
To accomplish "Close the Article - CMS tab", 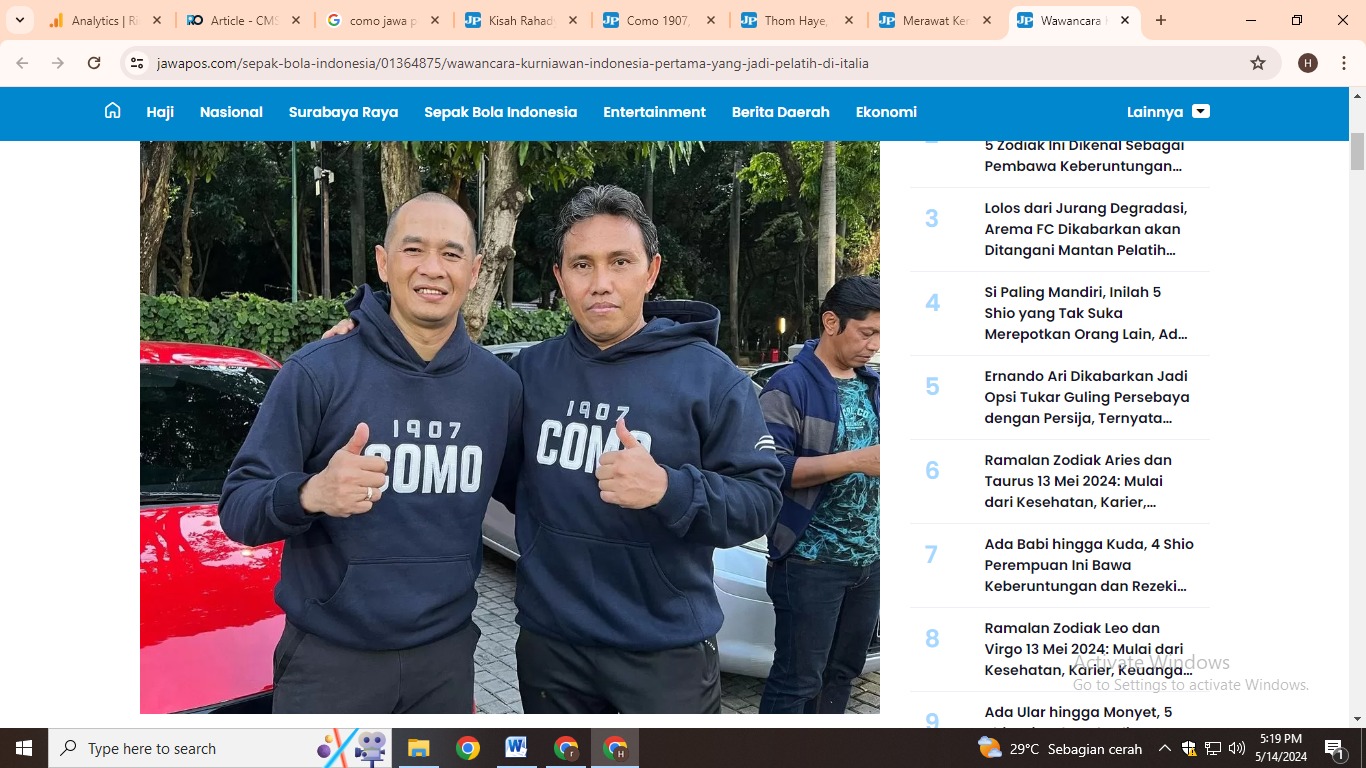I will tap(296, 20).
